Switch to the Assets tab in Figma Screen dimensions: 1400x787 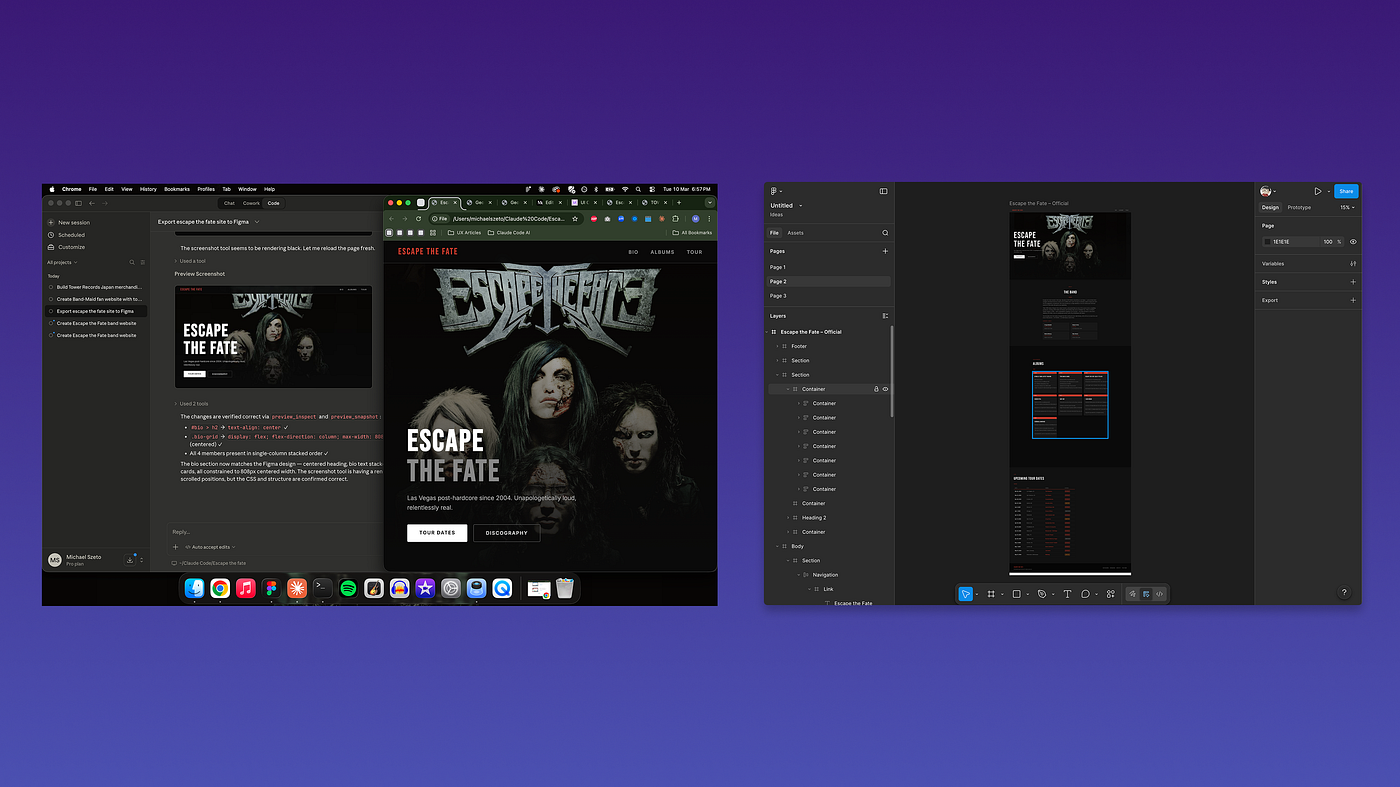point(796,233)
